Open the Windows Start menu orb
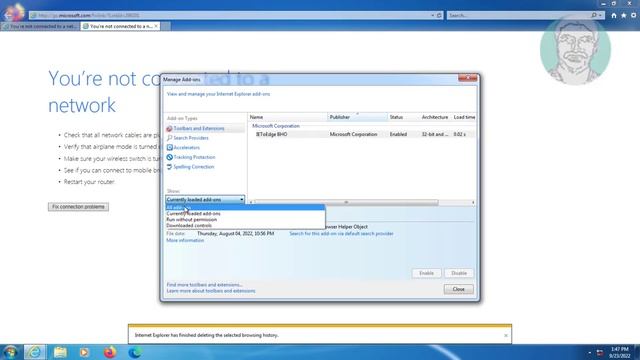This screenshot has width=640, height=360. point(10,352)
